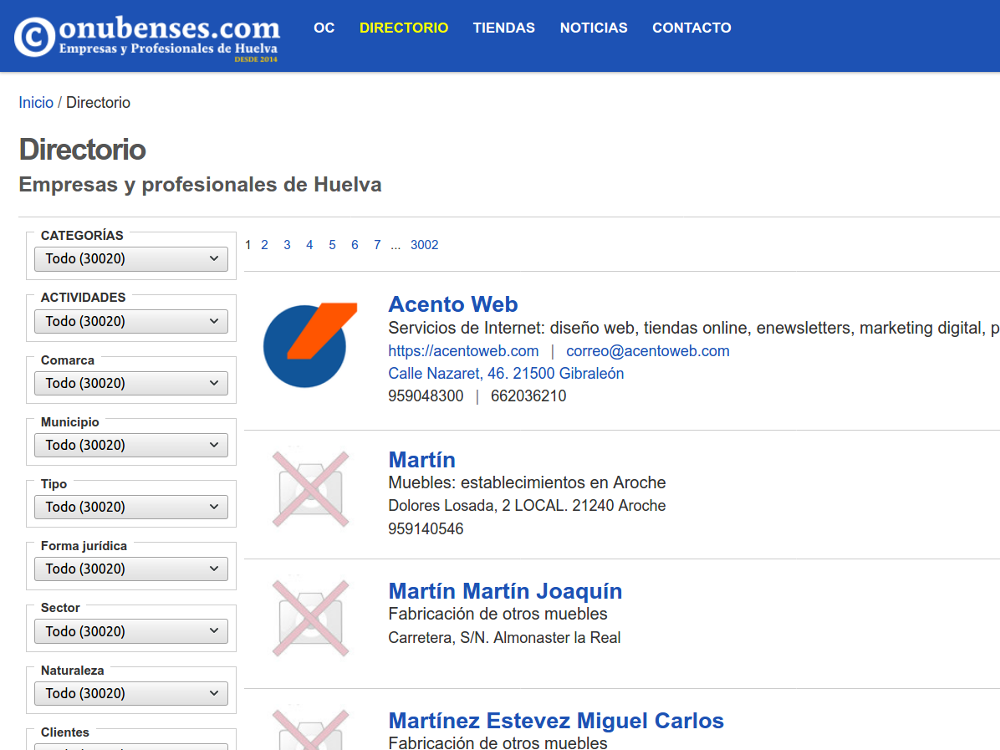Viewport: 1000px width, 750px height.
Task: Navigate to results page 6
Action: pos(355,245)
